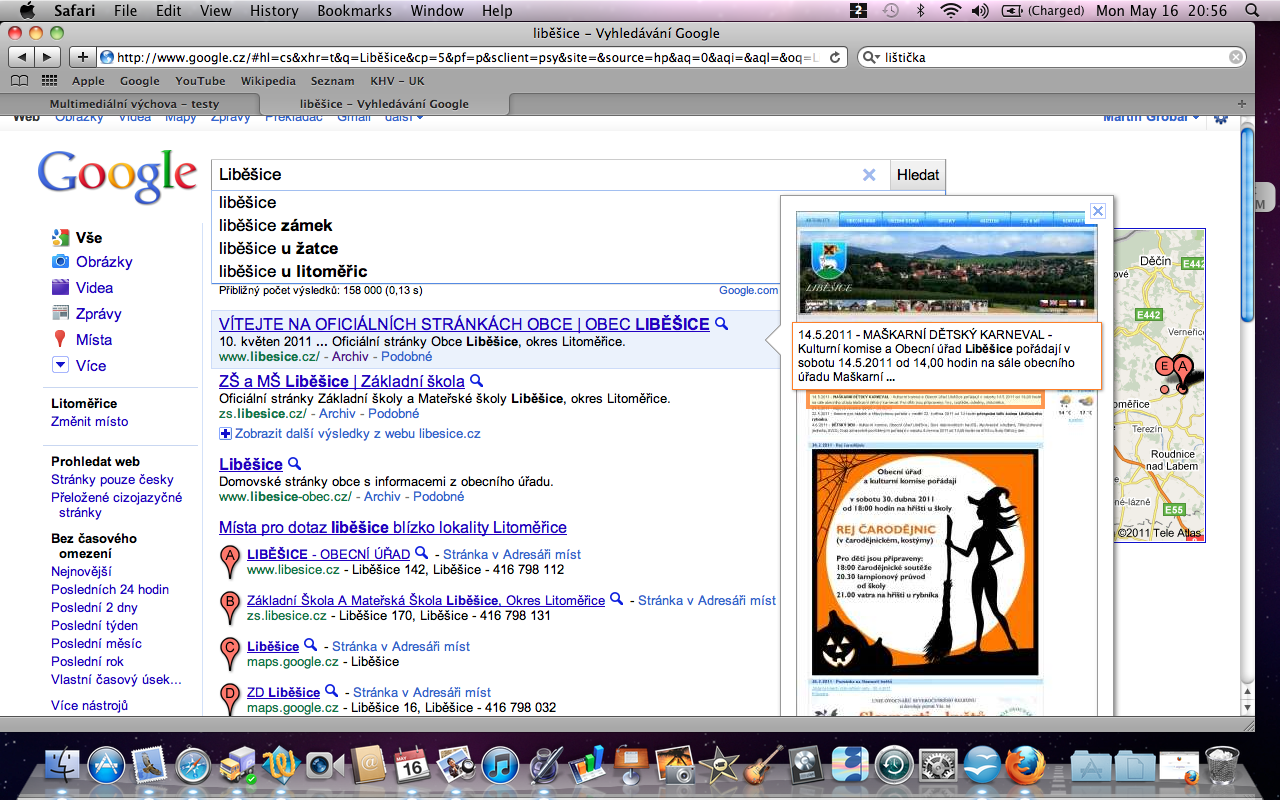Open iTunes from the Dock
This screenshot has width=1280, height=800.
click(x=499, y=766)
